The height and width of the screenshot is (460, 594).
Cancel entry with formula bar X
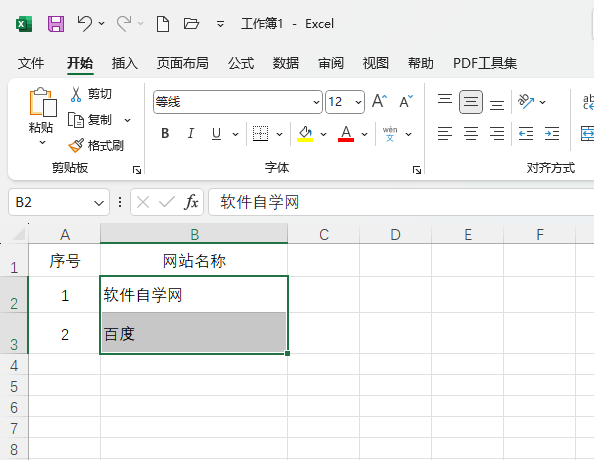143,202
